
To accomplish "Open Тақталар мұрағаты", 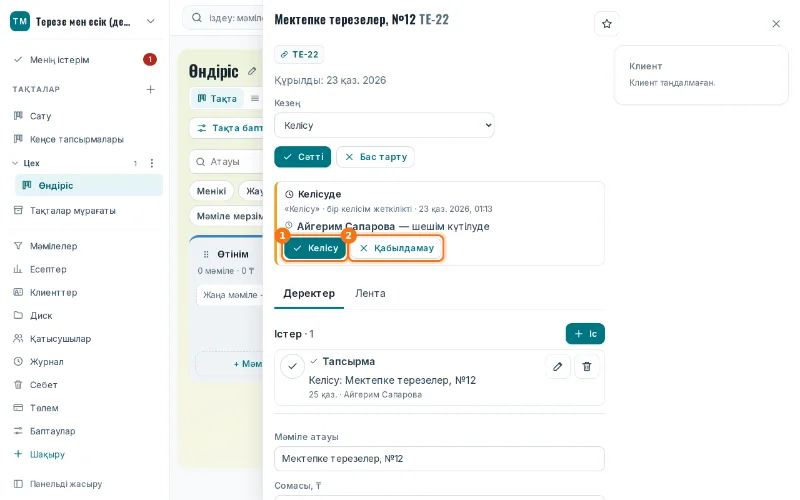I will [x=87, y=211].
